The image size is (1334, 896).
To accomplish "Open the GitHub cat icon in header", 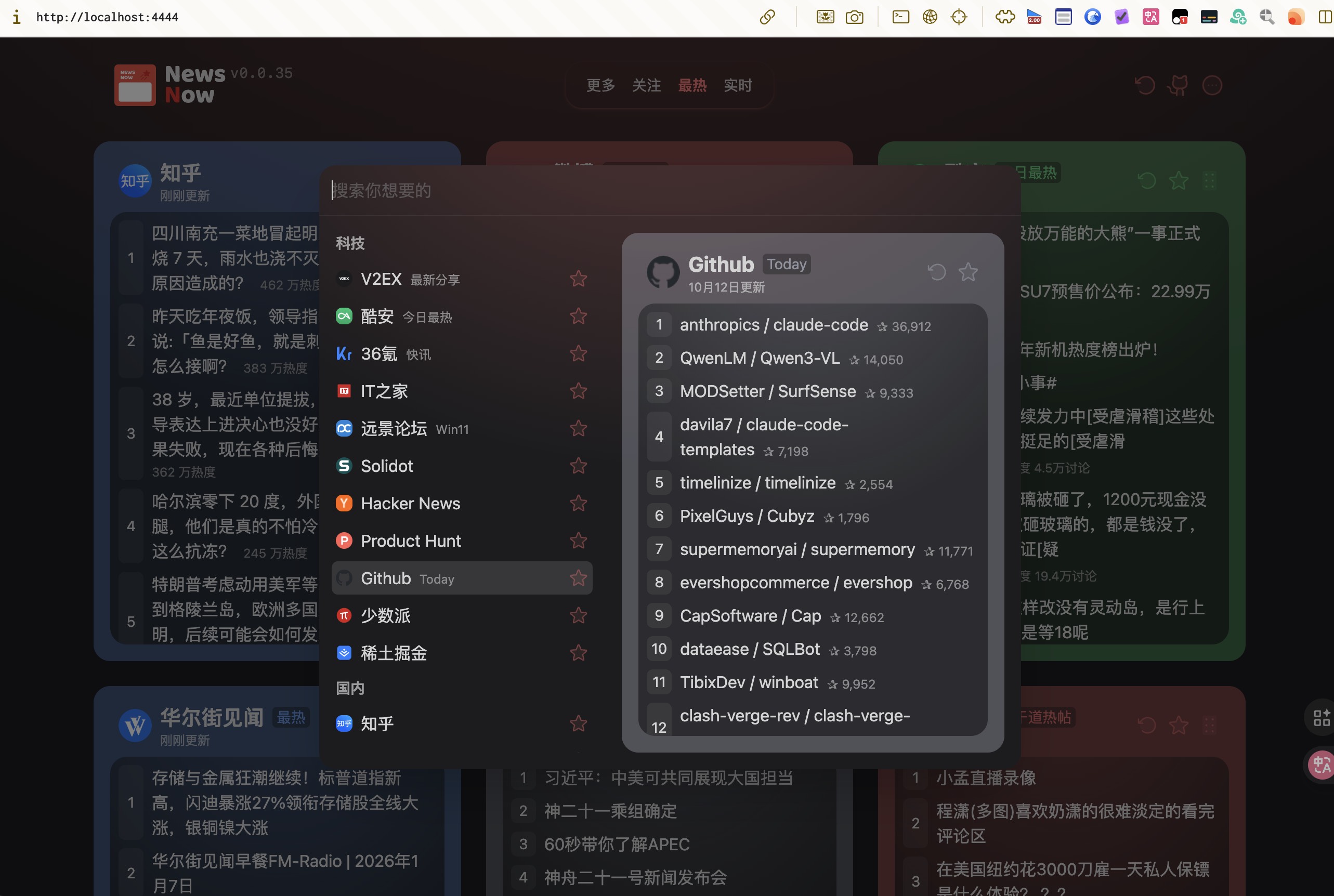I will [x=1178, y=85].
